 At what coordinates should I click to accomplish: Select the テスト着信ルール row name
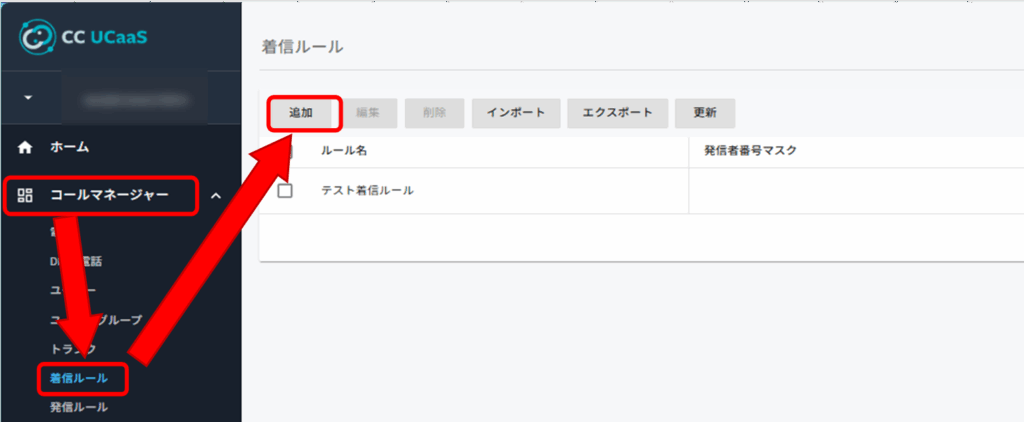pos(367,191)
